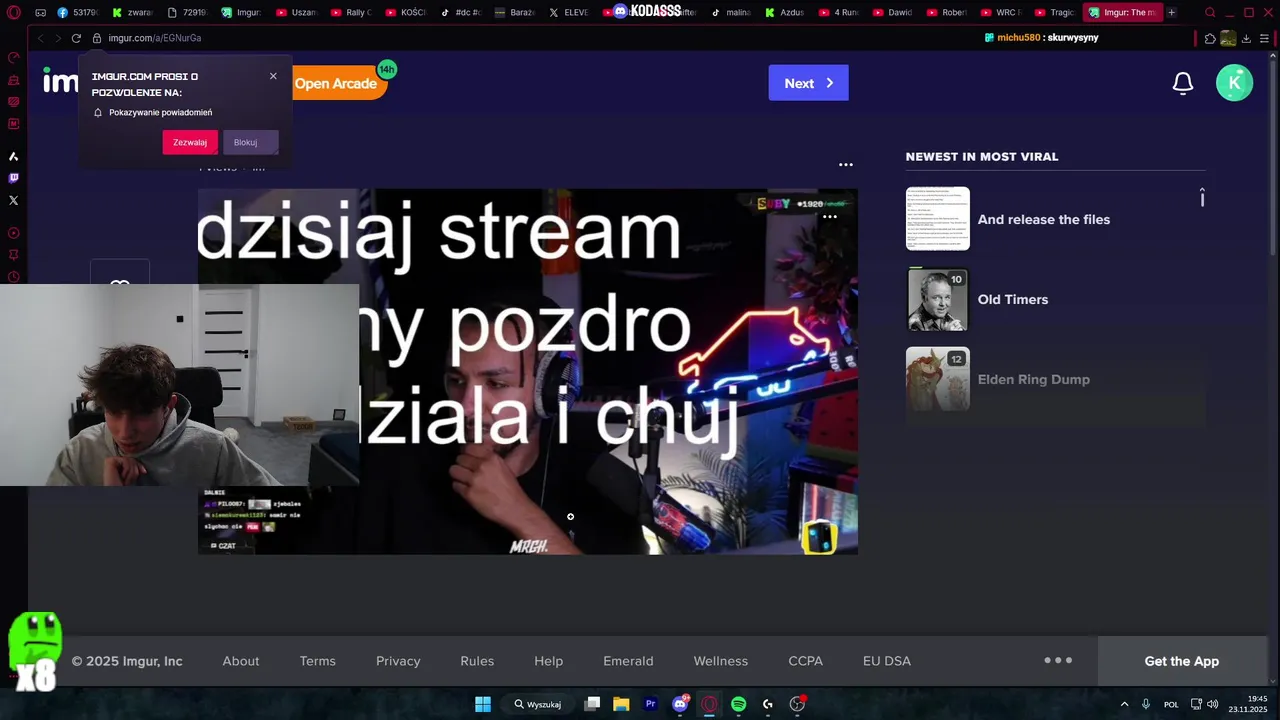Click the Aria AI sidebar icon

[x=13, y=156]
